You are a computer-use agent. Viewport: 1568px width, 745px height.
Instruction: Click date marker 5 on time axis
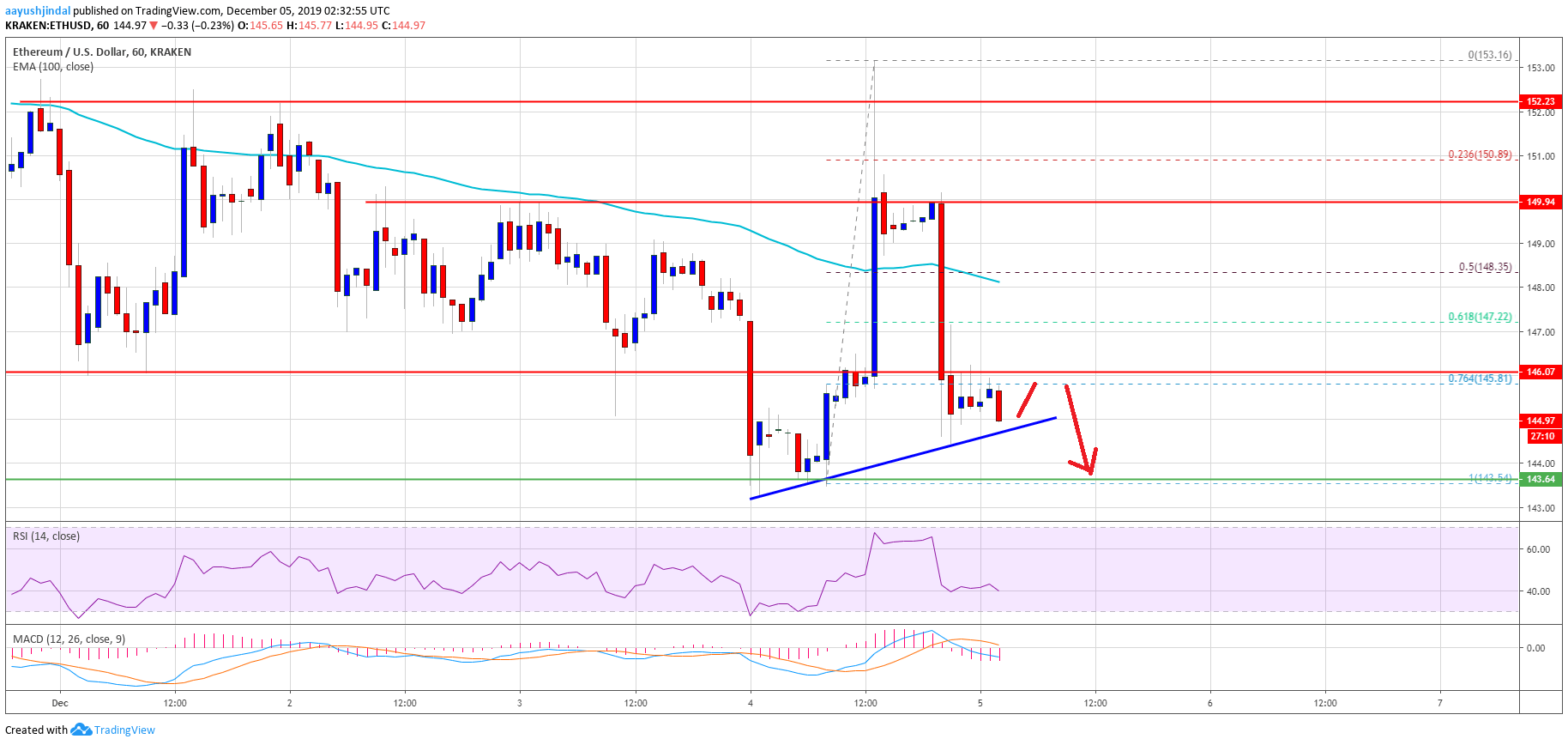coord(980,703)
